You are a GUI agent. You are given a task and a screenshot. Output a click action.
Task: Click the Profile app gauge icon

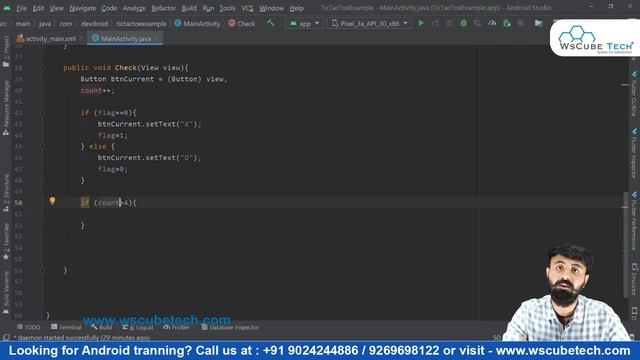492,23
